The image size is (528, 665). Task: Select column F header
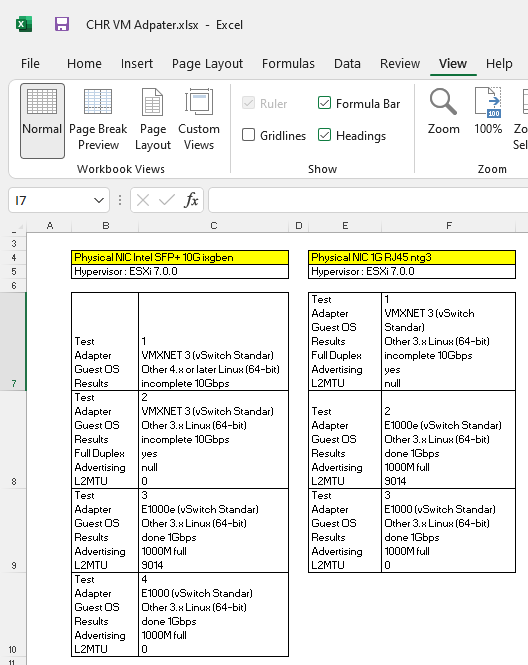tap(449, 226)
